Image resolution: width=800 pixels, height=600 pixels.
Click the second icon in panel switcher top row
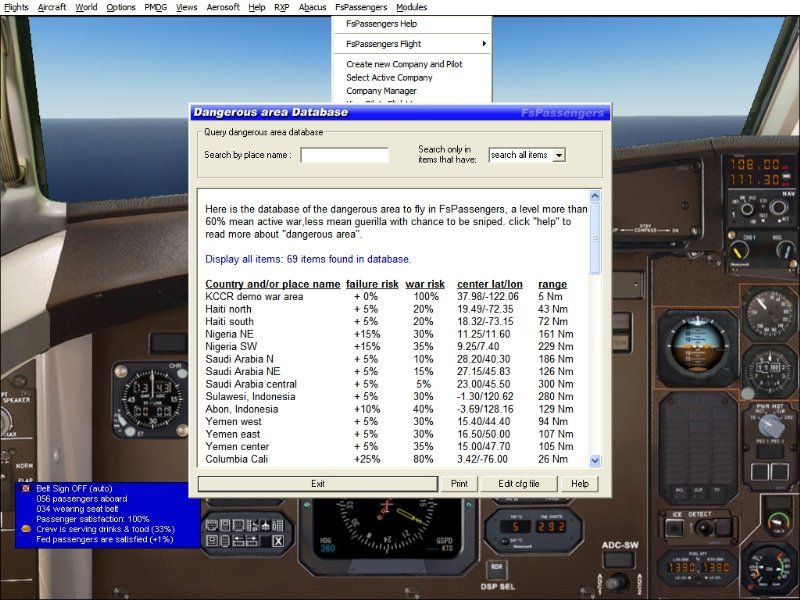(225, 525)
